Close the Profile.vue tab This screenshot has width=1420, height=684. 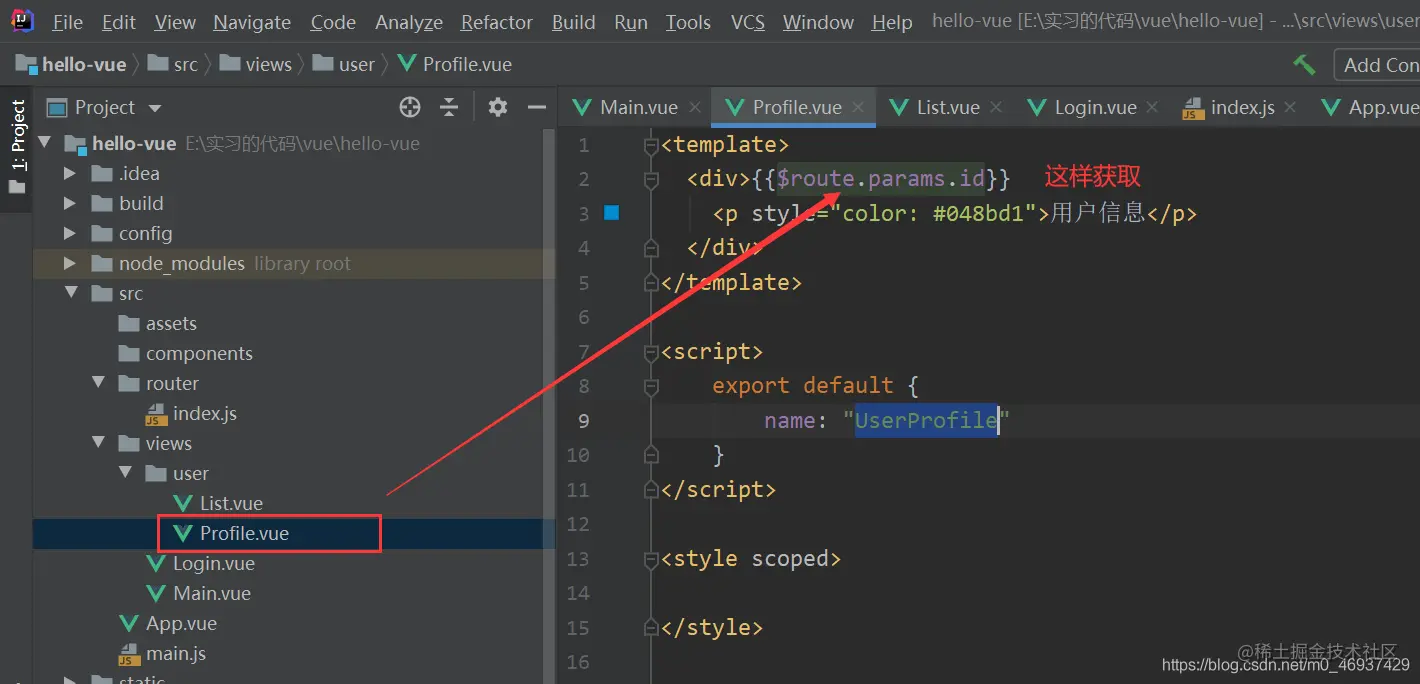coord(858,107)
